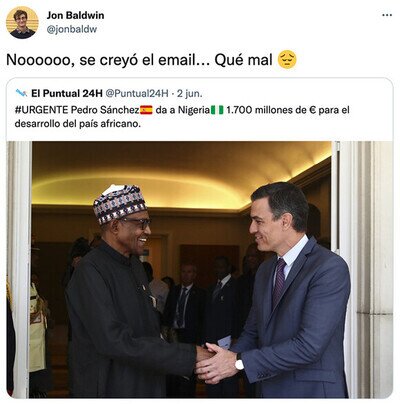Click the "Qué mal" text in the tweet
This screenshot has width=400, height=404.
click(x=243, y=60)
